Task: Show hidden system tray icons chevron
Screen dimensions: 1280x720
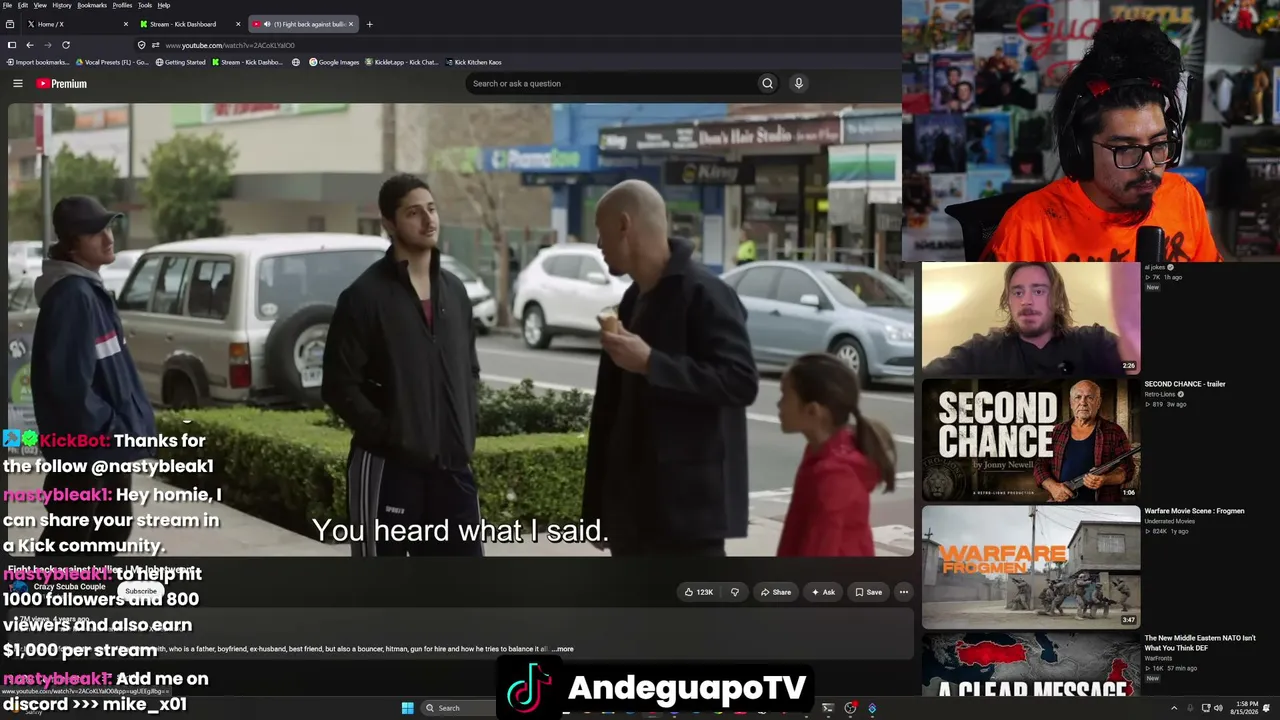Action: (x=1174, y=708)
